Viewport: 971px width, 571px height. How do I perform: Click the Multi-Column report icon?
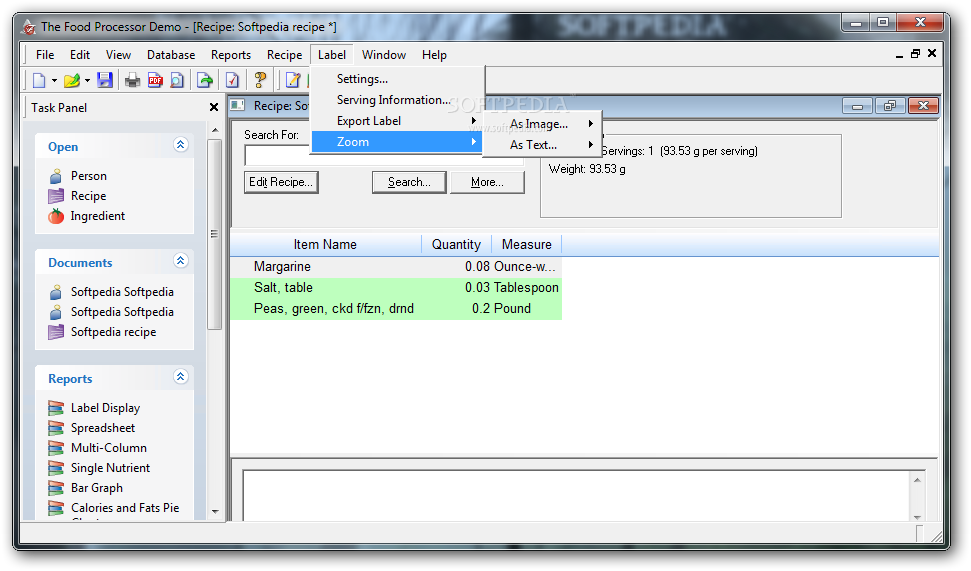click(56, 448)
